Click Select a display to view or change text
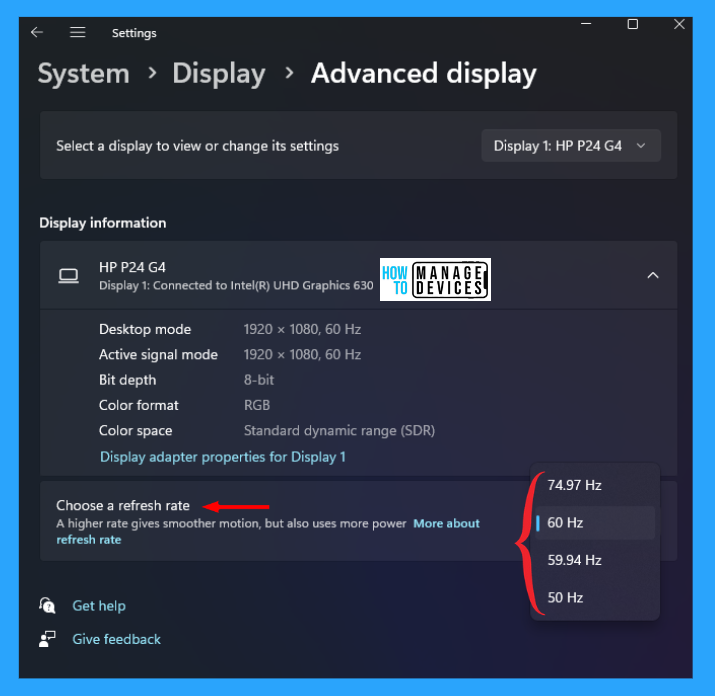The width and height of the screenshot is (715, 696). [x=197, y=146]
